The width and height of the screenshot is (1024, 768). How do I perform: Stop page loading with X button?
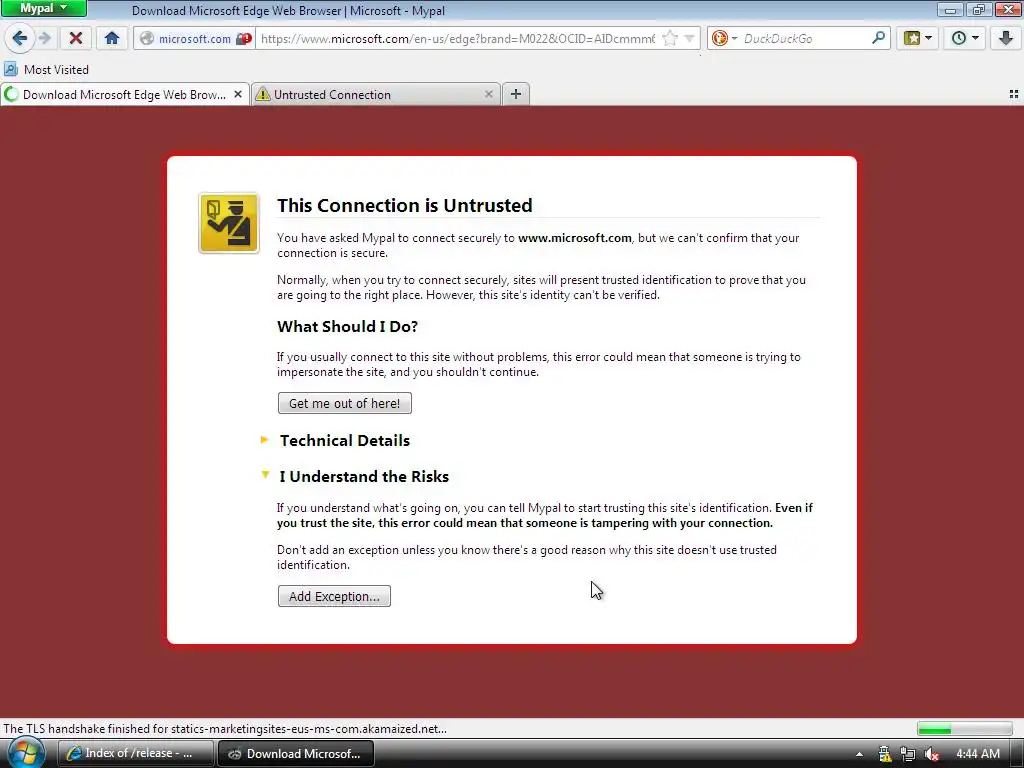pyautogui.click(x=76, y=39)
